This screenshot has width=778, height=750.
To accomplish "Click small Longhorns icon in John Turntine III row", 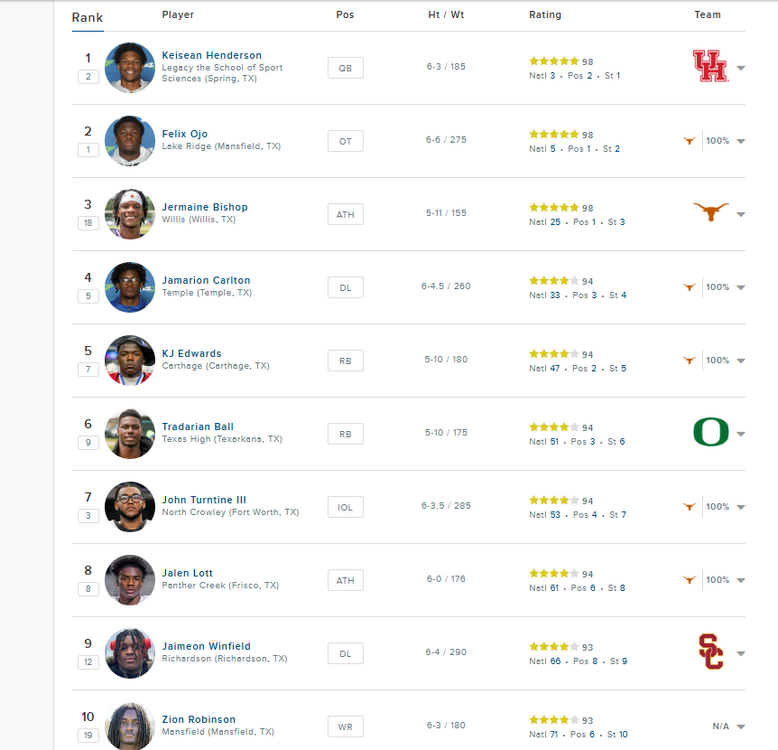I will click(x=689, y=506).
